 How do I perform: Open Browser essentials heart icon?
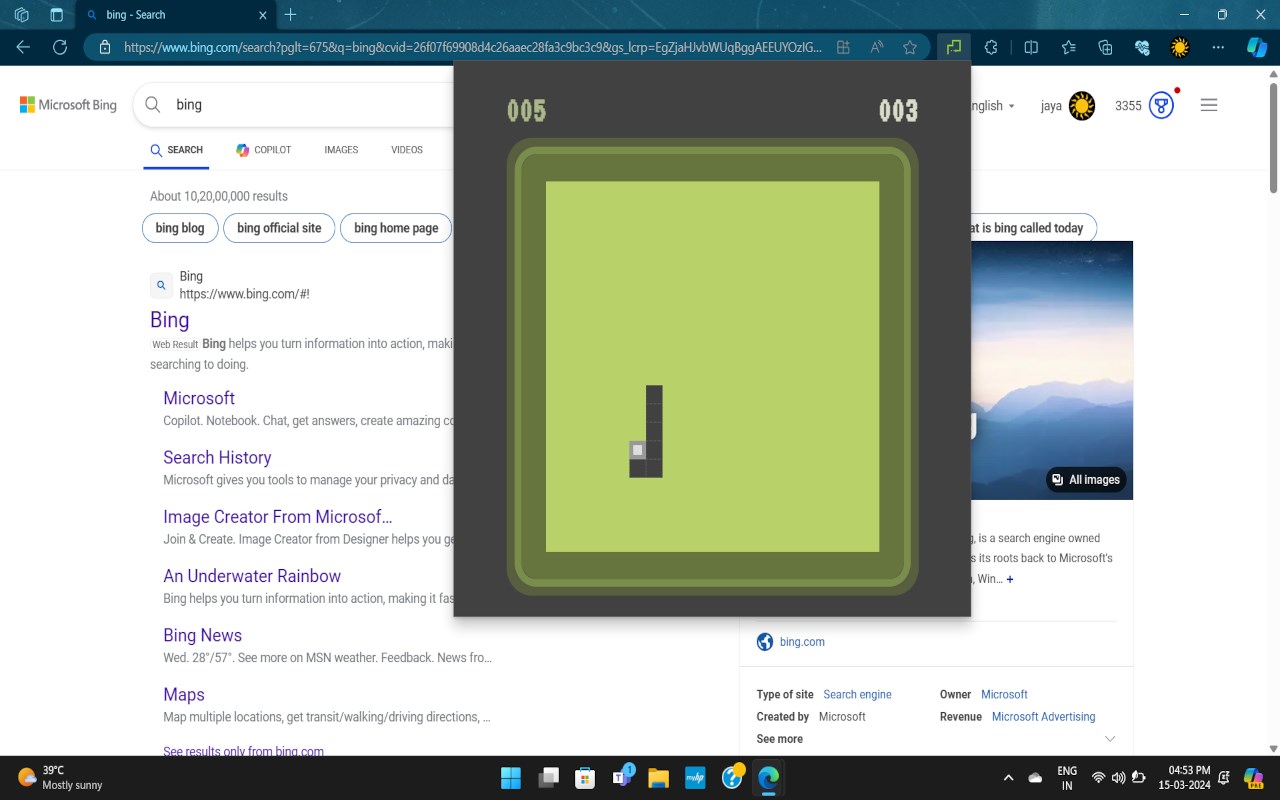tap(1142, 47)
